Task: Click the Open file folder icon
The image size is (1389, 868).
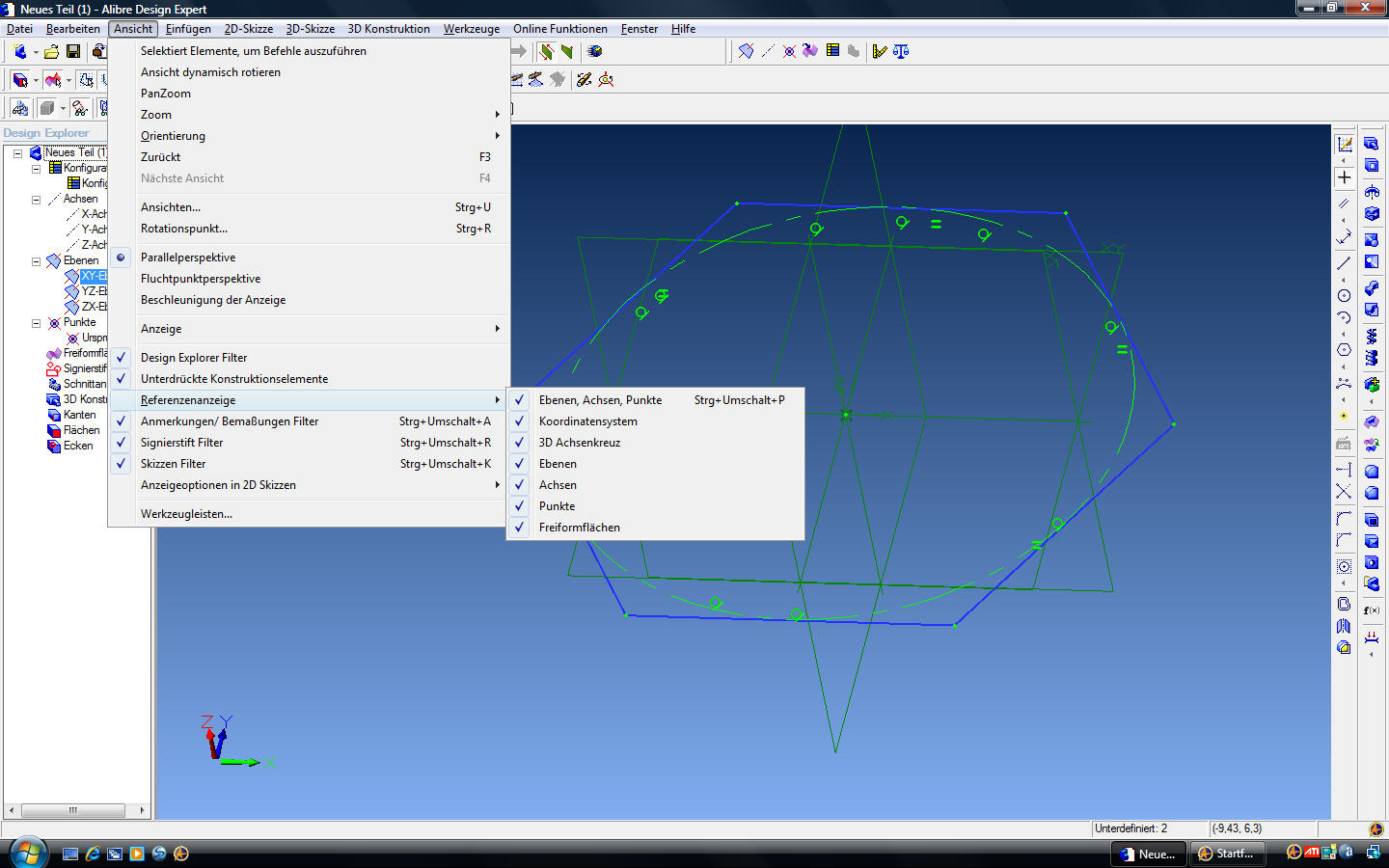Action: point(52,51)
